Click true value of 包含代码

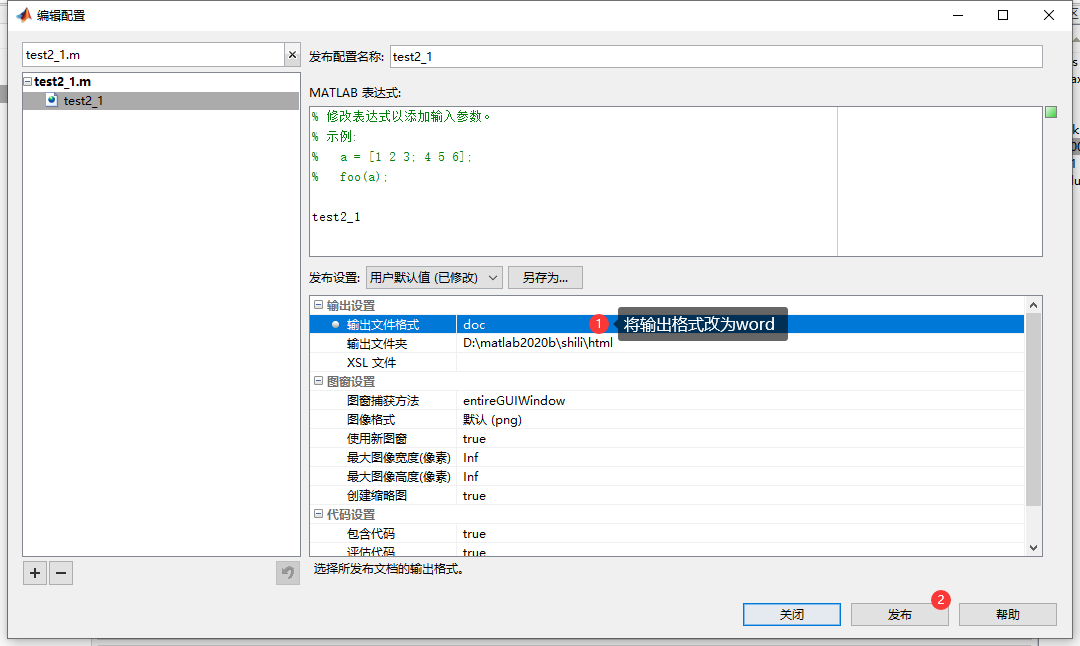pos(474,534)
